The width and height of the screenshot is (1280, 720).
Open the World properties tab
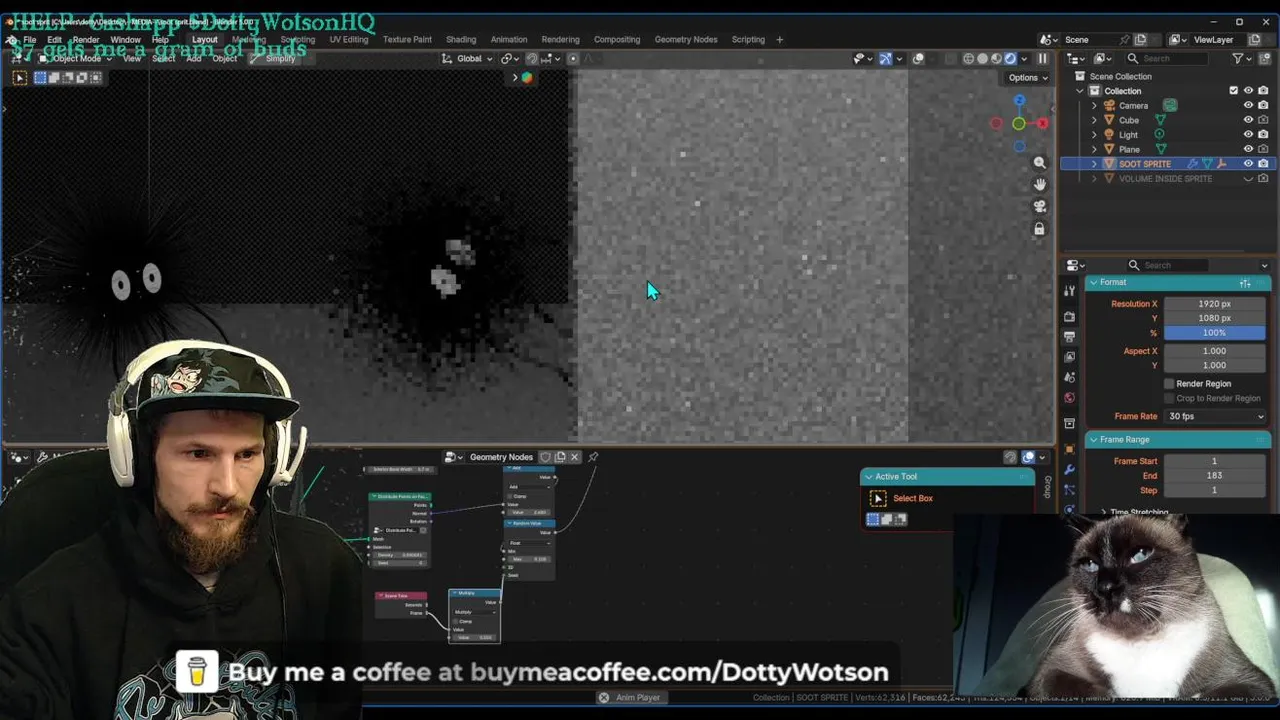1069,398
